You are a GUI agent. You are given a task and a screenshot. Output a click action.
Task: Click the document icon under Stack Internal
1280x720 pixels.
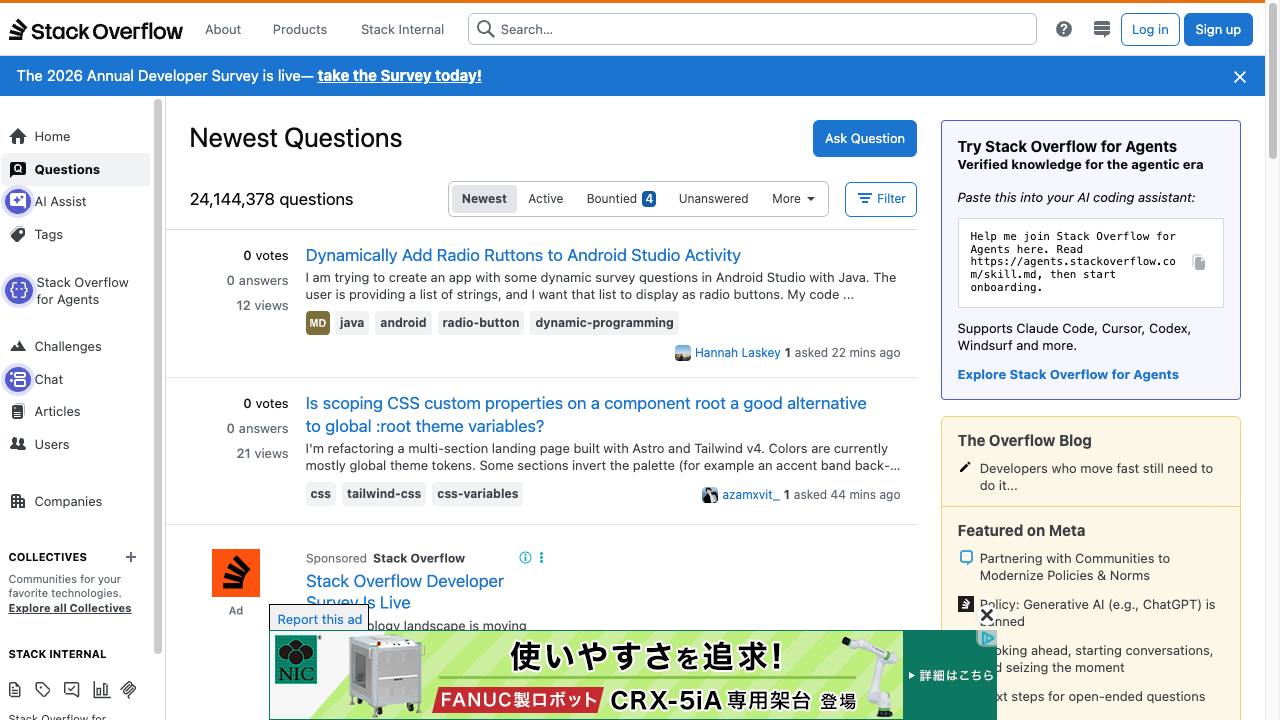coord(15,689)
